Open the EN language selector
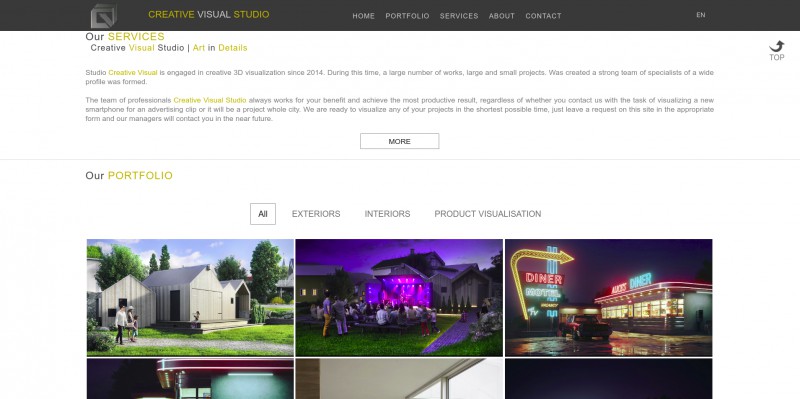 pos(701,15)
